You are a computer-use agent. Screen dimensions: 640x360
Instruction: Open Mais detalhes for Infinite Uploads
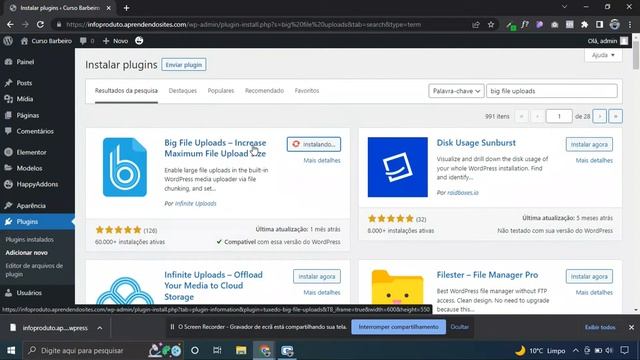(322, 293)
